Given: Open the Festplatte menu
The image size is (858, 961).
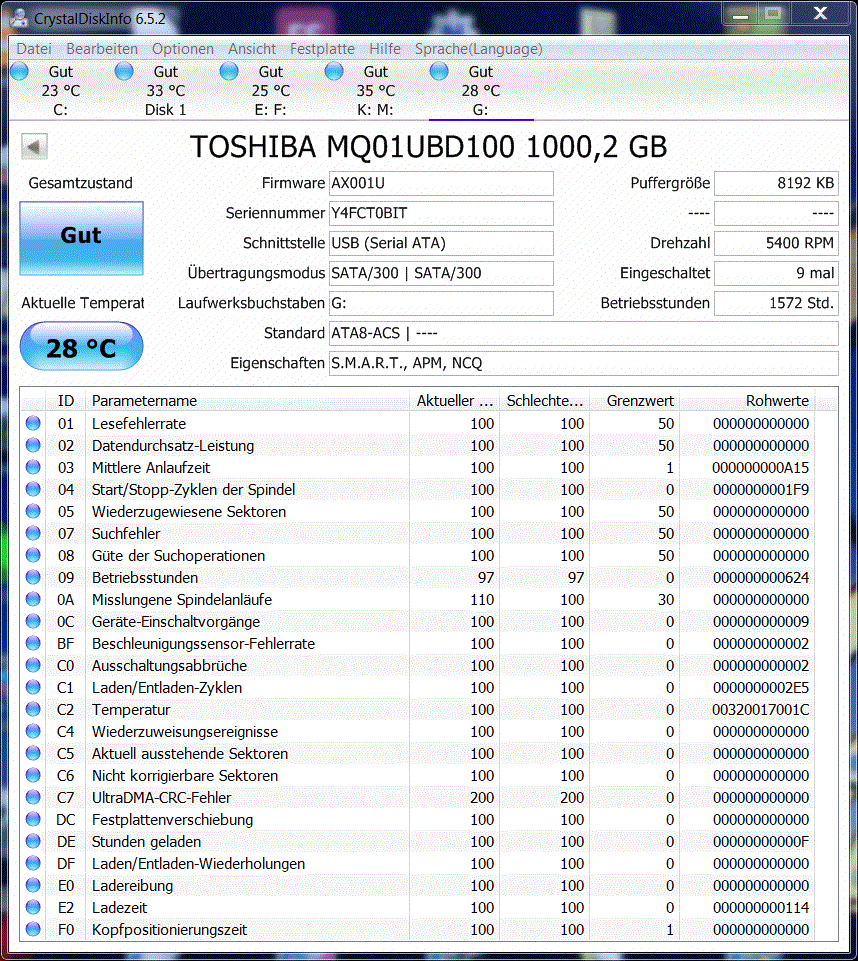Looking at the screenshot, I should tap(322, 48).
